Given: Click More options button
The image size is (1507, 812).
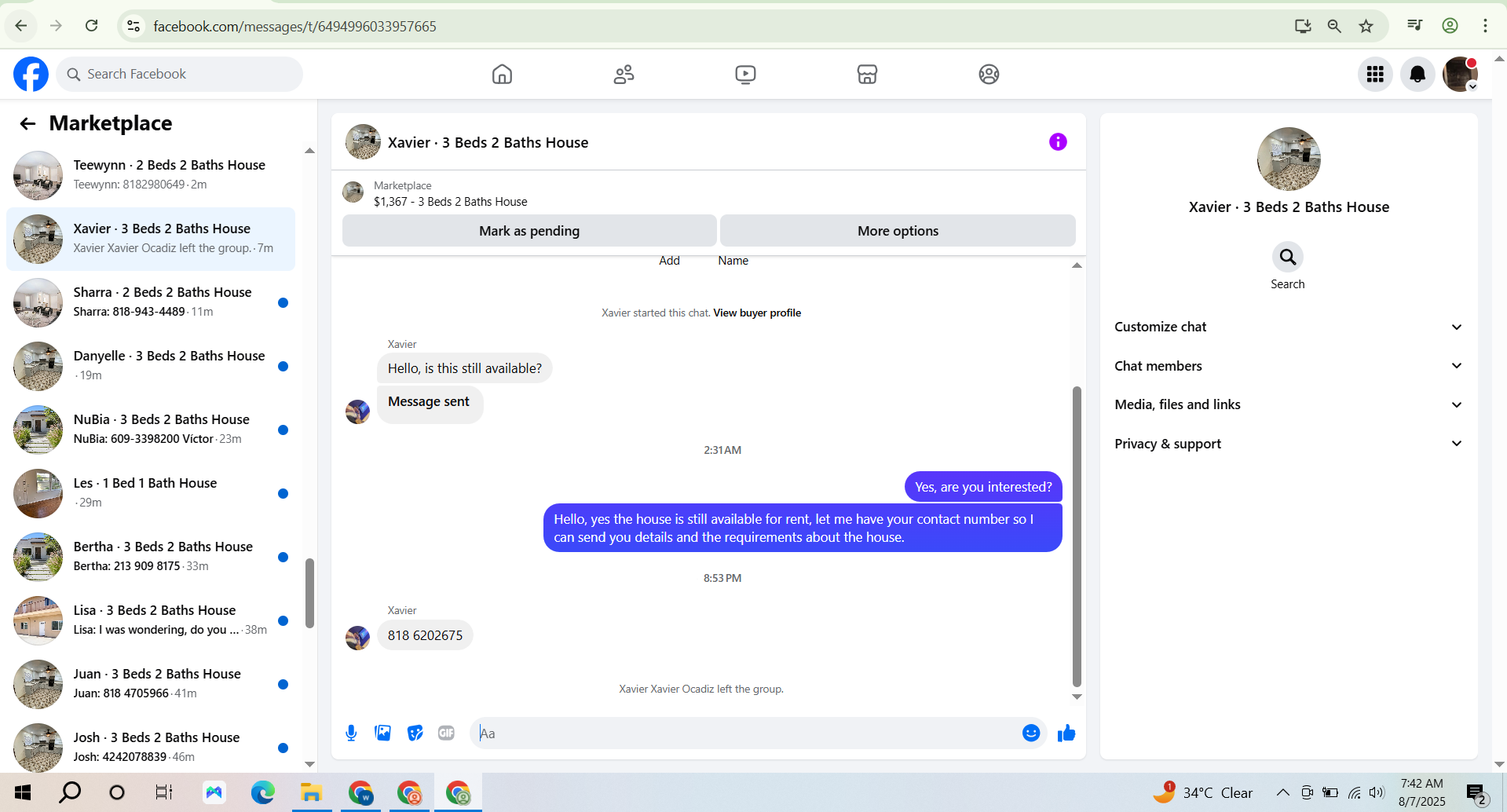Looking at the screenshot, I should click(x=898, y=231).
